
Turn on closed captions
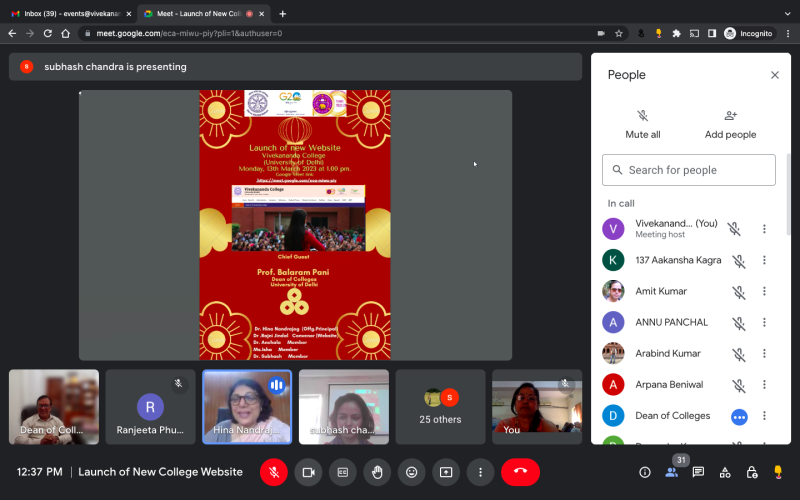click(x=343, y=472)
